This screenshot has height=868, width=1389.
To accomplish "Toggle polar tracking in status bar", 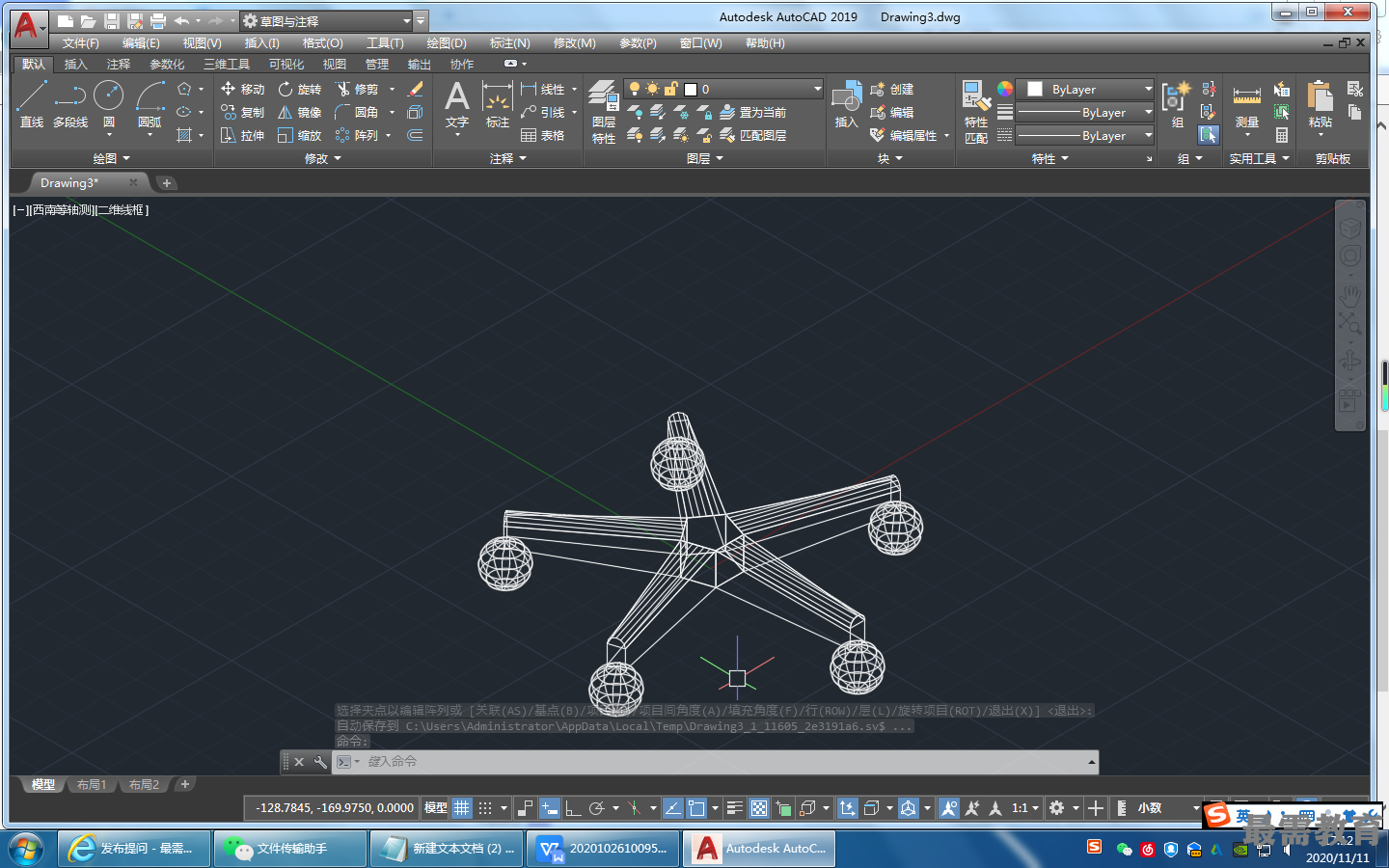I will tap(597, 807).
